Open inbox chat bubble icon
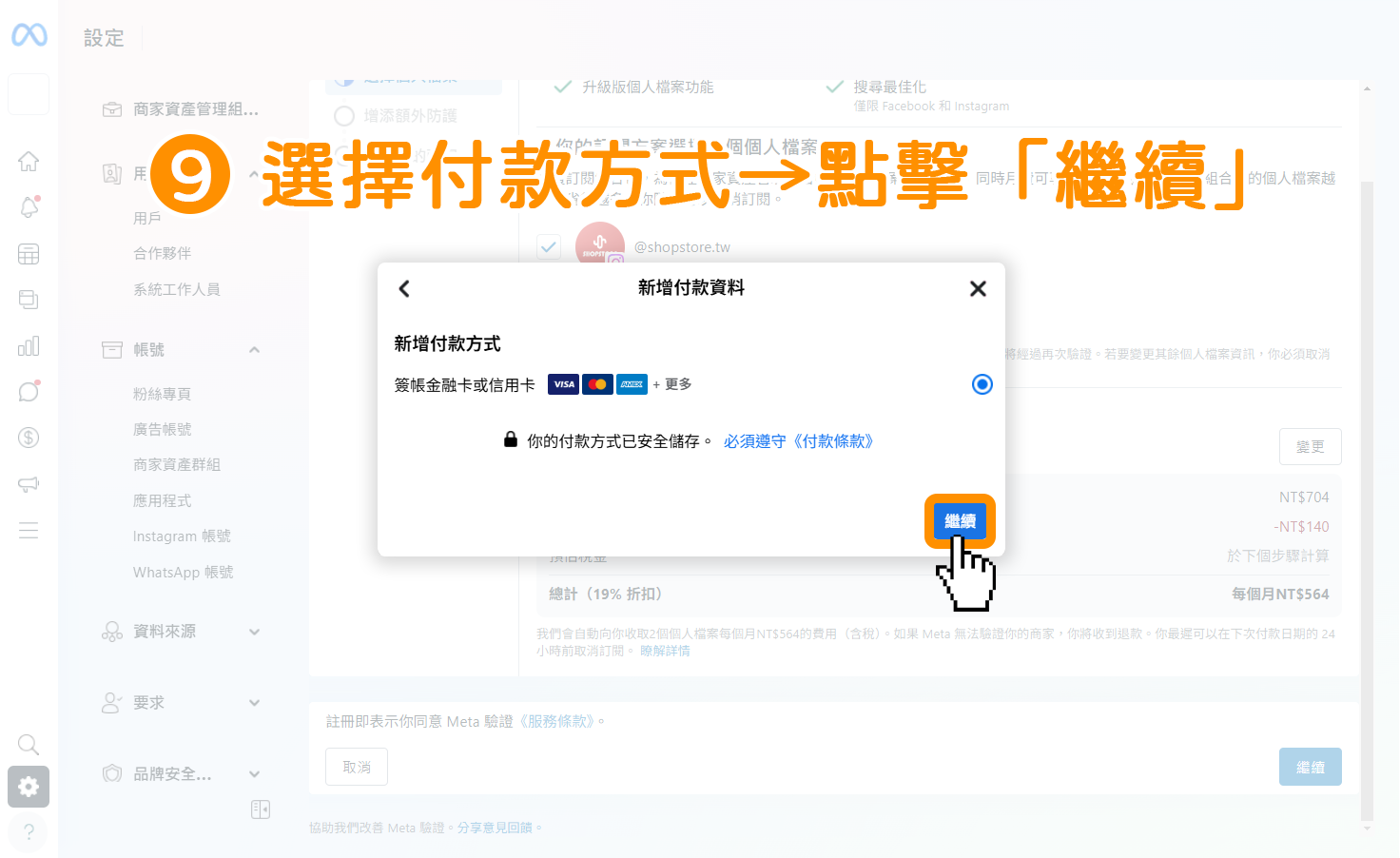Screen dimensions: 1400x858 click(29, 391)
